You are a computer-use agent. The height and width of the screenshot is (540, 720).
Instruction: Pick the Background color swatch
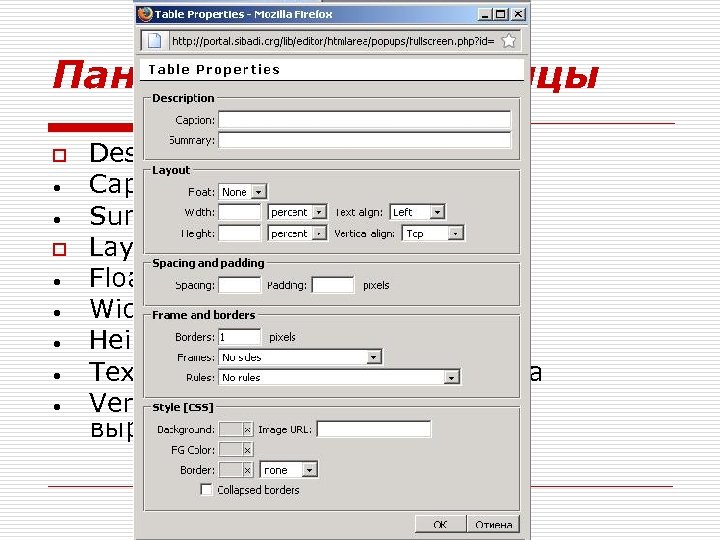click(x=231, y=429)
